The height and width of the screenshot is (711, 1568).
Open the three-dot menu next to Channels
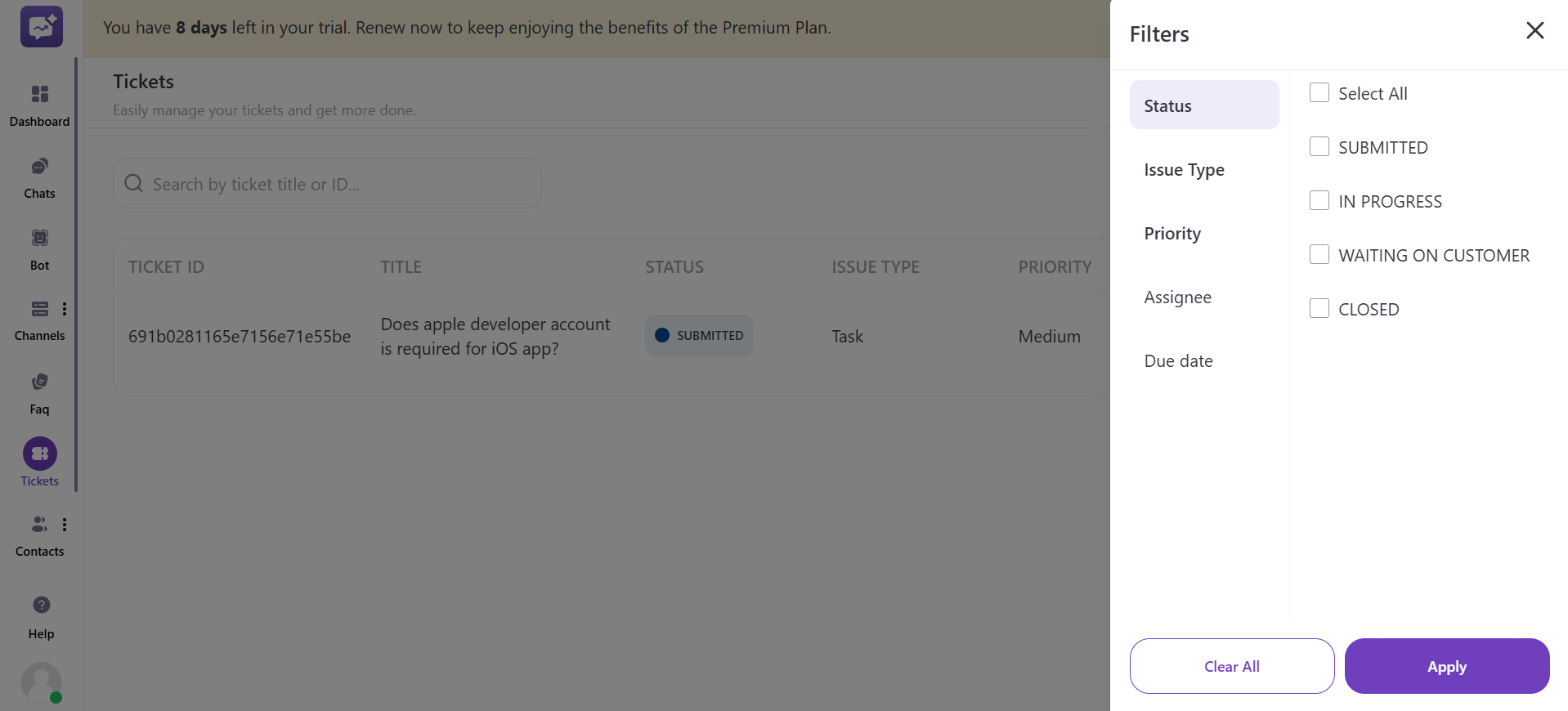click(x=65, y=309)
